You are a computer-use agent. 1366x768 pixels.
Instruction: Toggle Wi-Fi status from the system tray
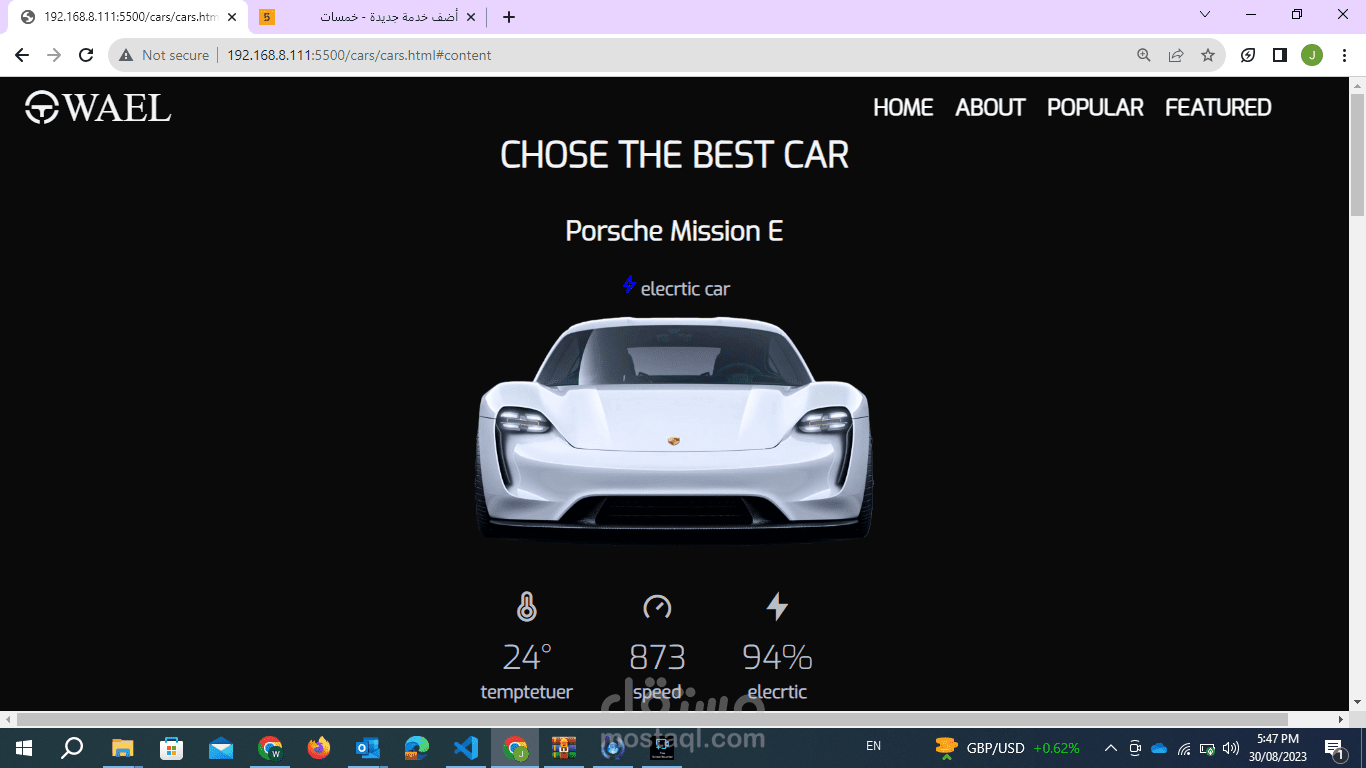[x=1185, y=747]
